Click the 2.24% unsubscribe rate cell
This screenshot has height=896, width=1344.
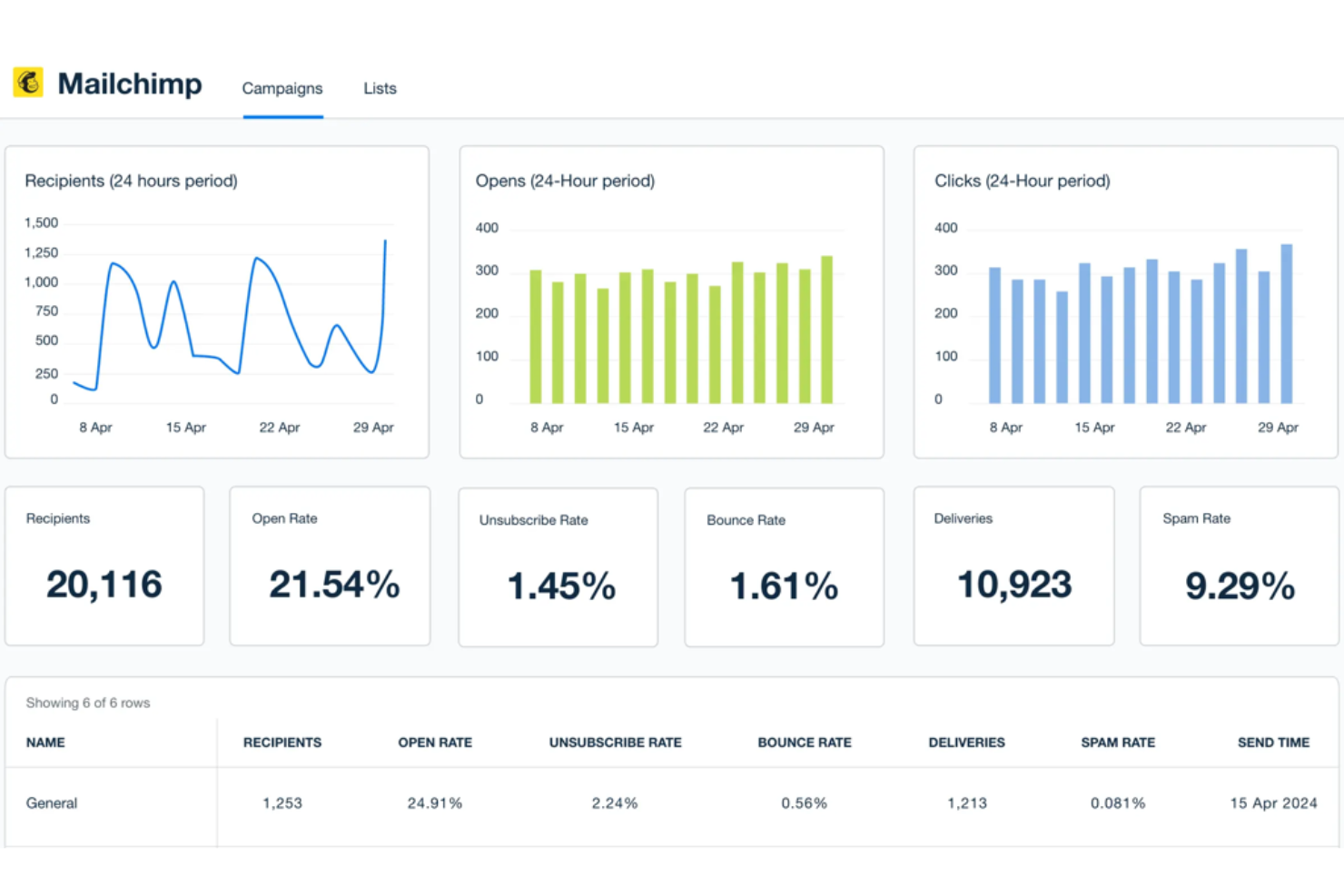(615, 803)
